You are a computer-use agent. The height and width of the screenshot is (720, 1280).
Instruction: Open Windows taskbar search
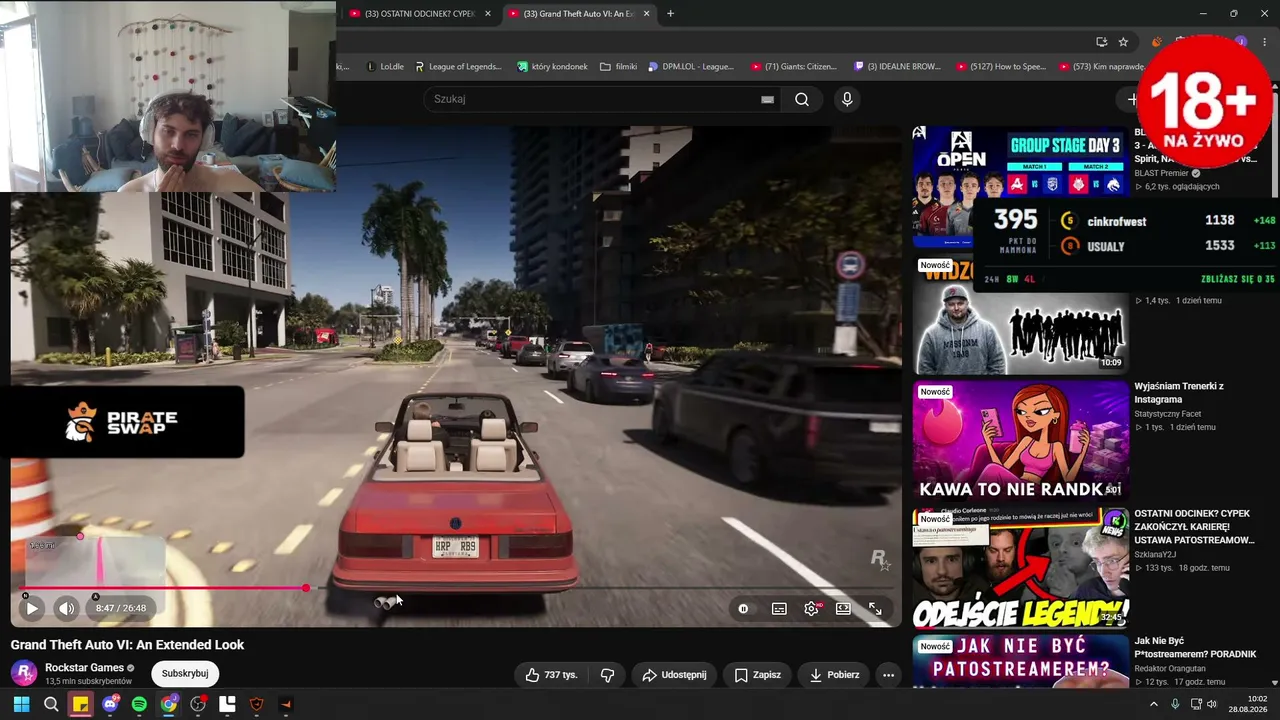click(x=51, y=704)
